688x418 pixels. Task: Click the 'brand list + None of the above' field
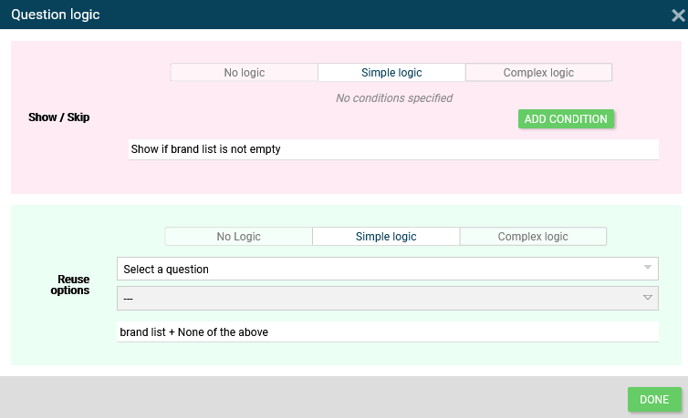[388, 332]
